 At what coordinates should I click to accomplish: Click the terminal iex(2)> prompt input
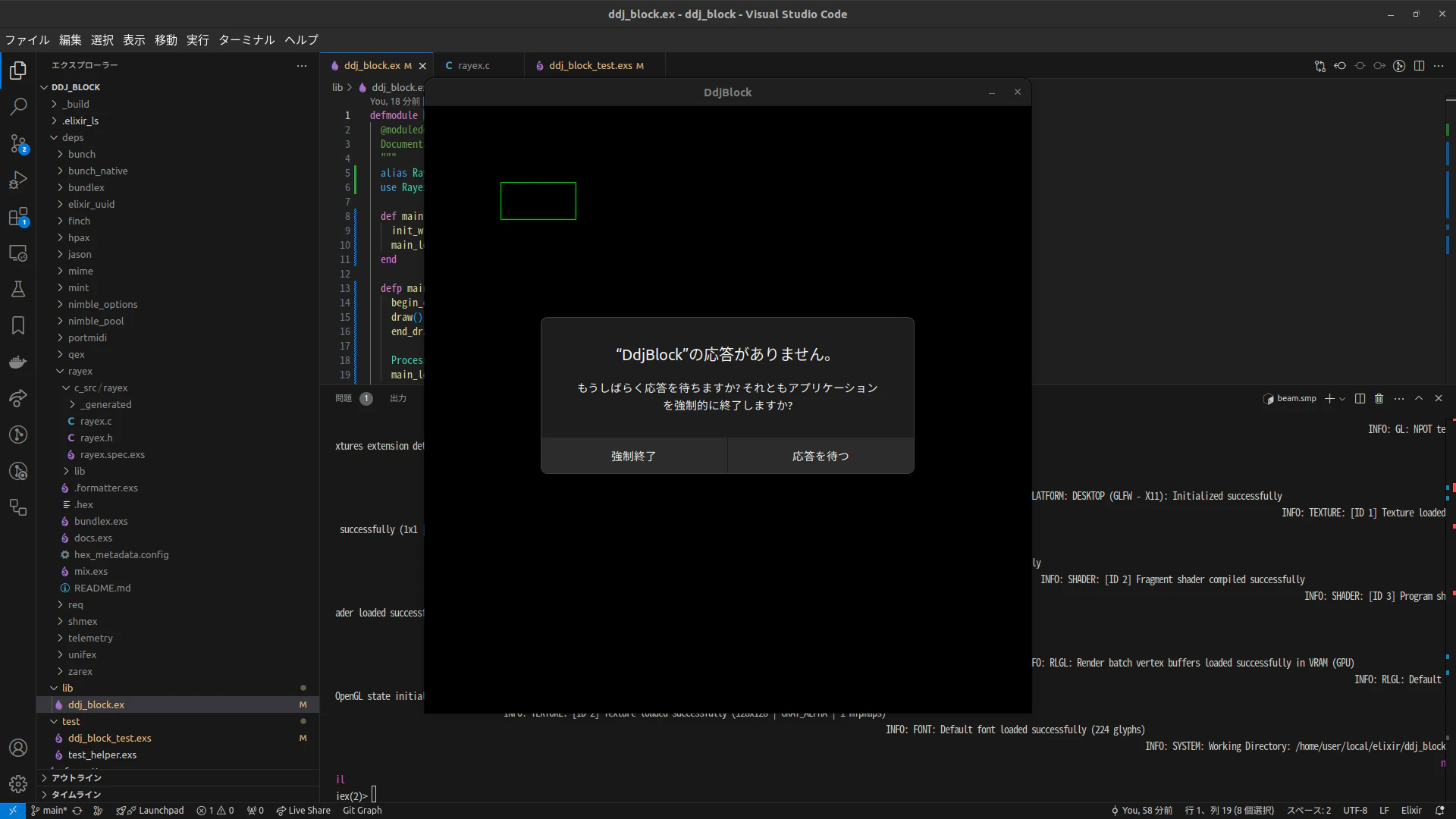tap(374, 795)
